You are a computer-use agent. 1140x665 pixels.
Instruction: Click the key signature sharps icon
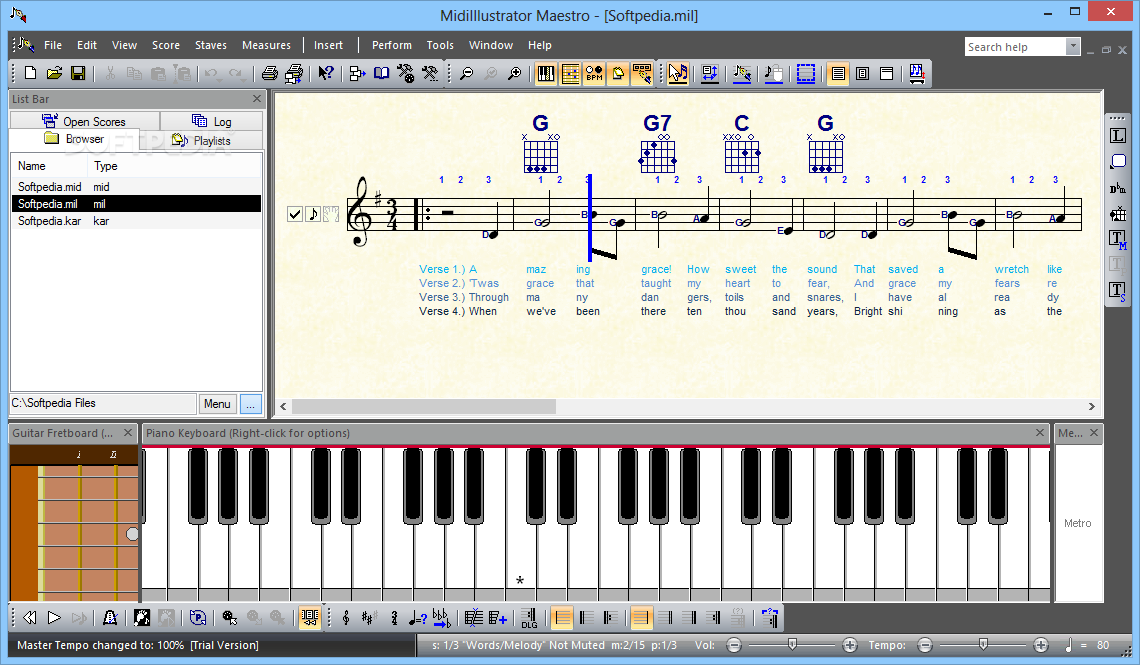coord(369,618)
